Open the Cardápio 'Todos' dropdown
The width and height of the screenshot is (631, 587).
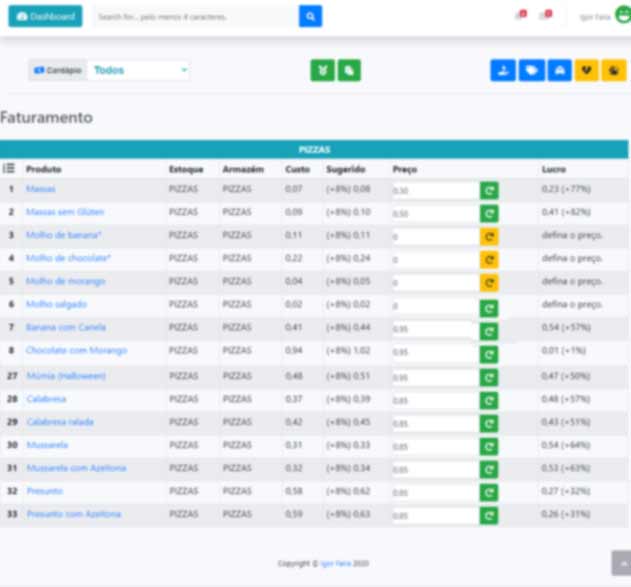139,71
